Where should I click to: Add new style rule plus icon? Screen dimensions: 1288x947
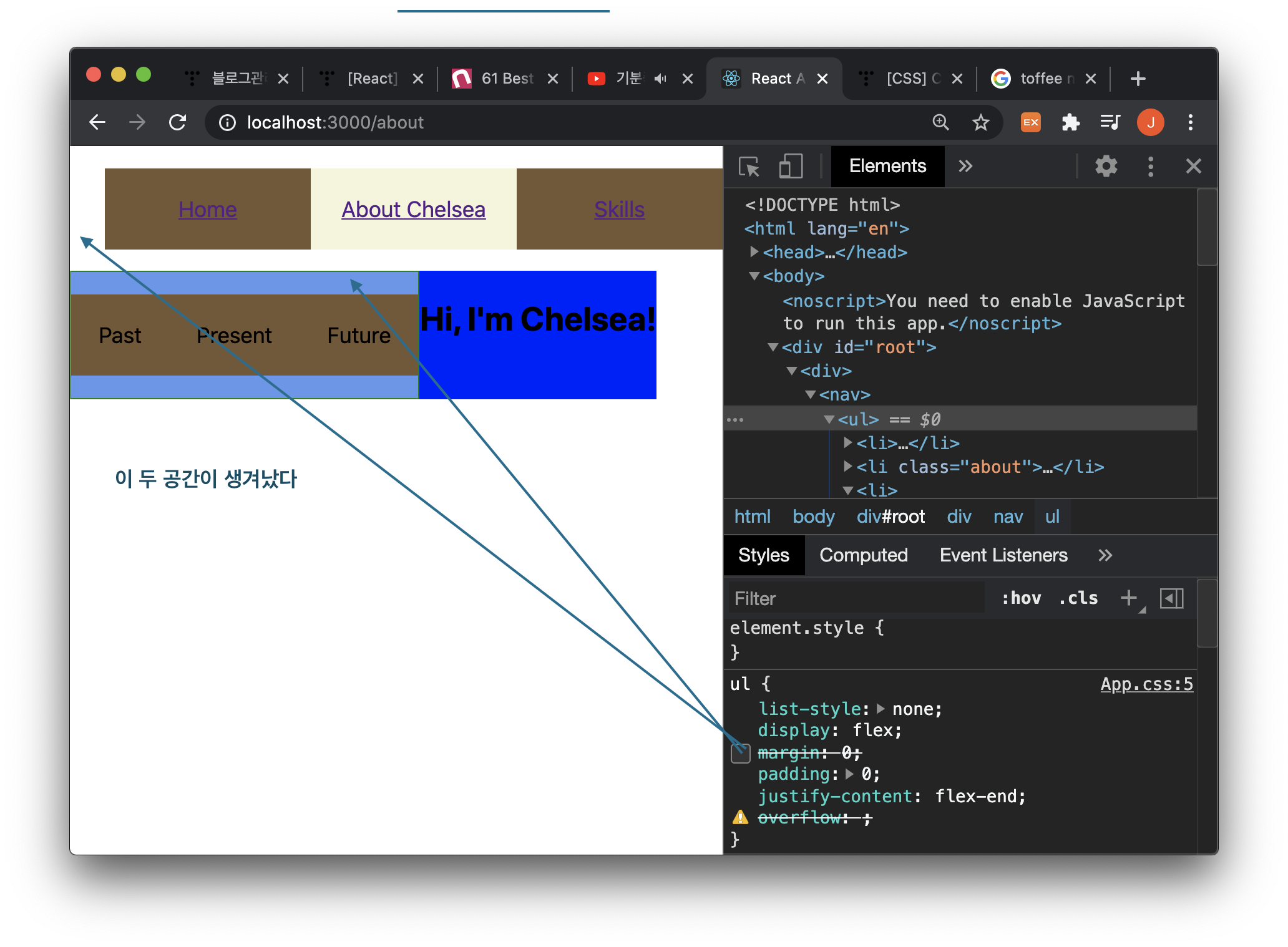(1128, 598)
